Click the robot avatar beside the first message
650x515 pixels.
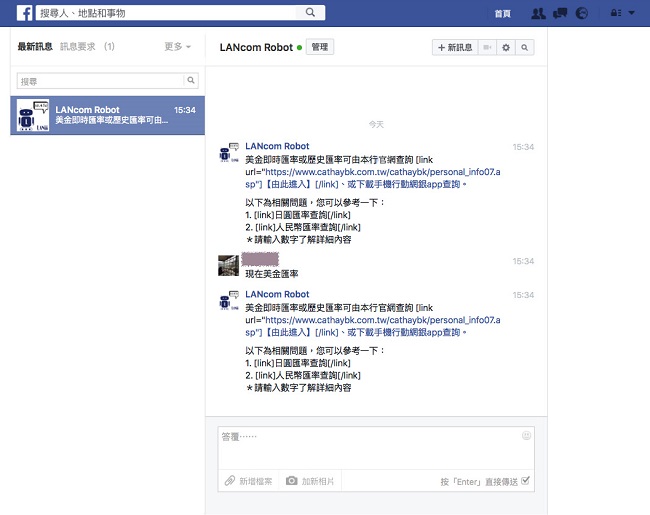click(229, 152)
